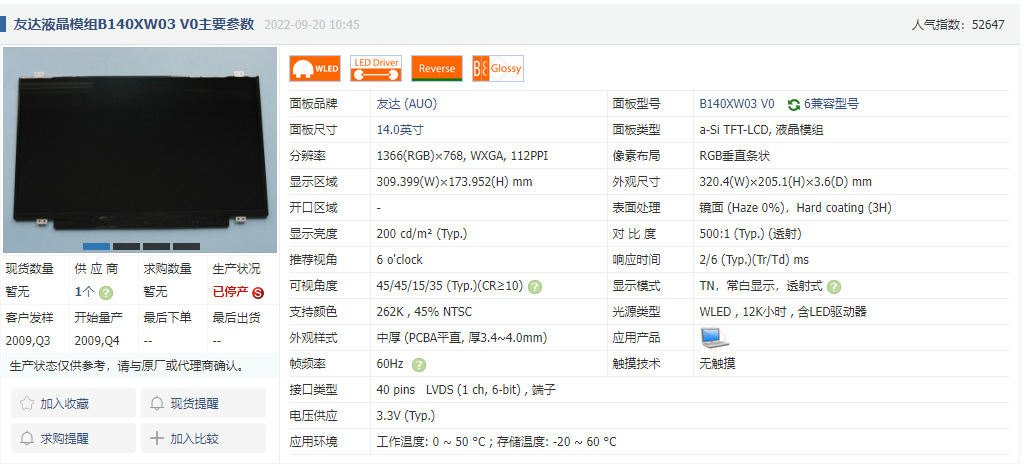Click the display area value 309.399(W)×173.952(H) mm
Viewport: 1028px width, 468px height.
[454, 182]
